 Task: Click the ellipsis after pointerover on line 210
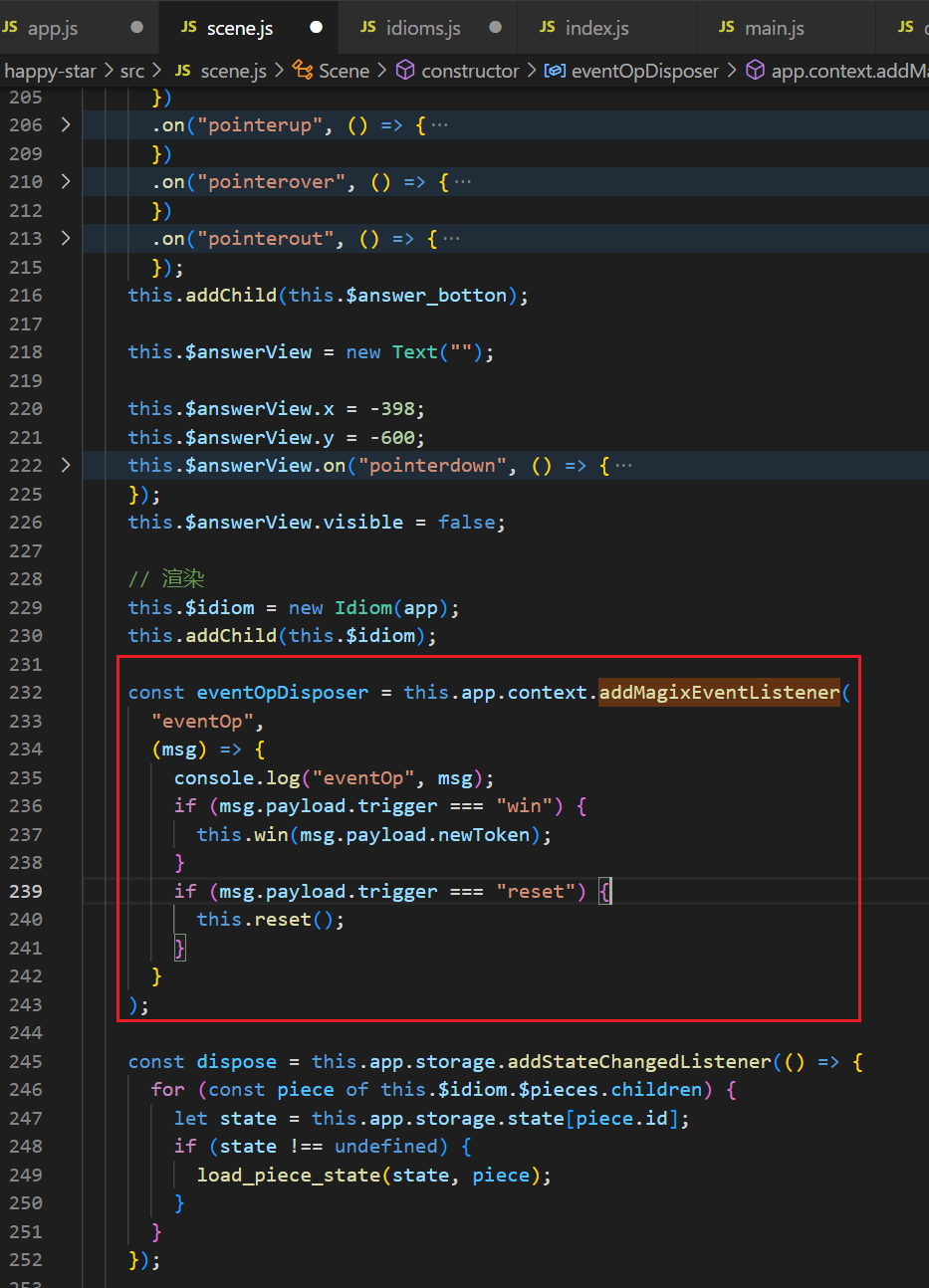coord(462,182)
